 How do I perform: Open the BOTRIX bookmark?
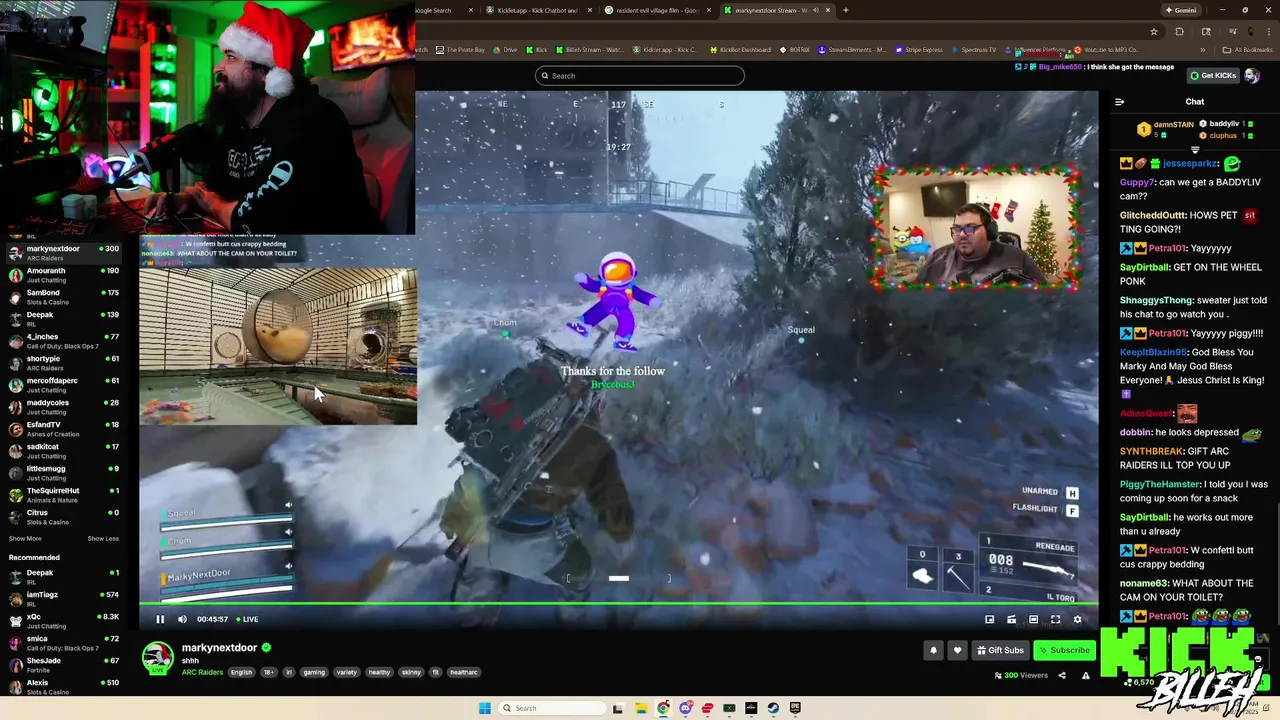pyautogui.click(x=795, y=50)
